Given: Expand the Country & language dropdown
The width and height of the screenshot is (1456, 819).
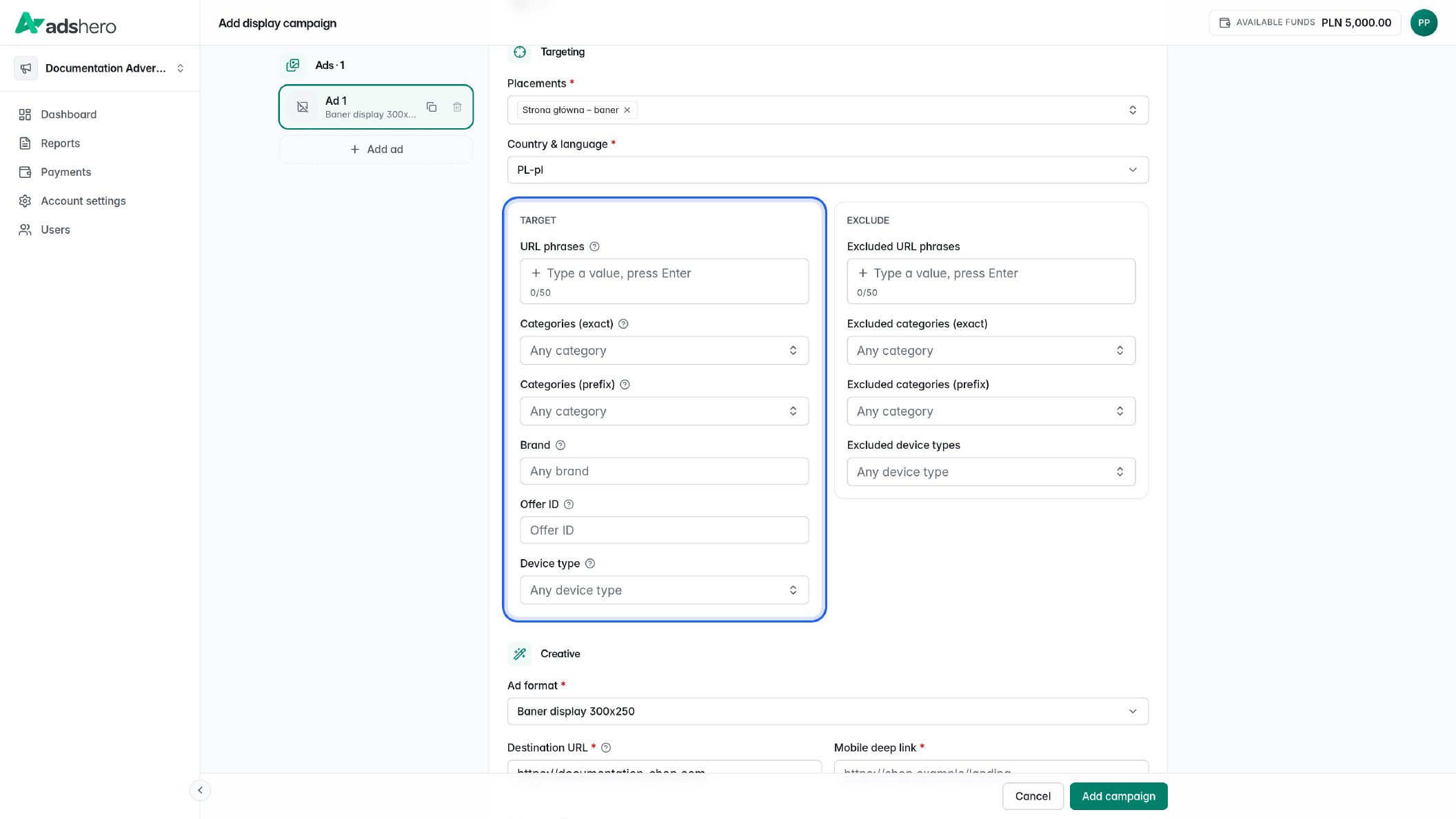Looking at the screenshot, I should click(827, 170).
